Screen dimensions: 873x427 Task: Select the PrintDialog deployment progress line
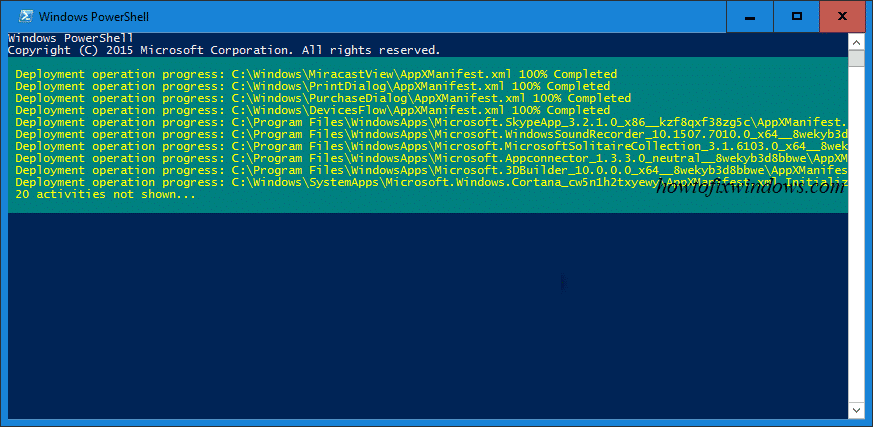[x=312, y=86]
